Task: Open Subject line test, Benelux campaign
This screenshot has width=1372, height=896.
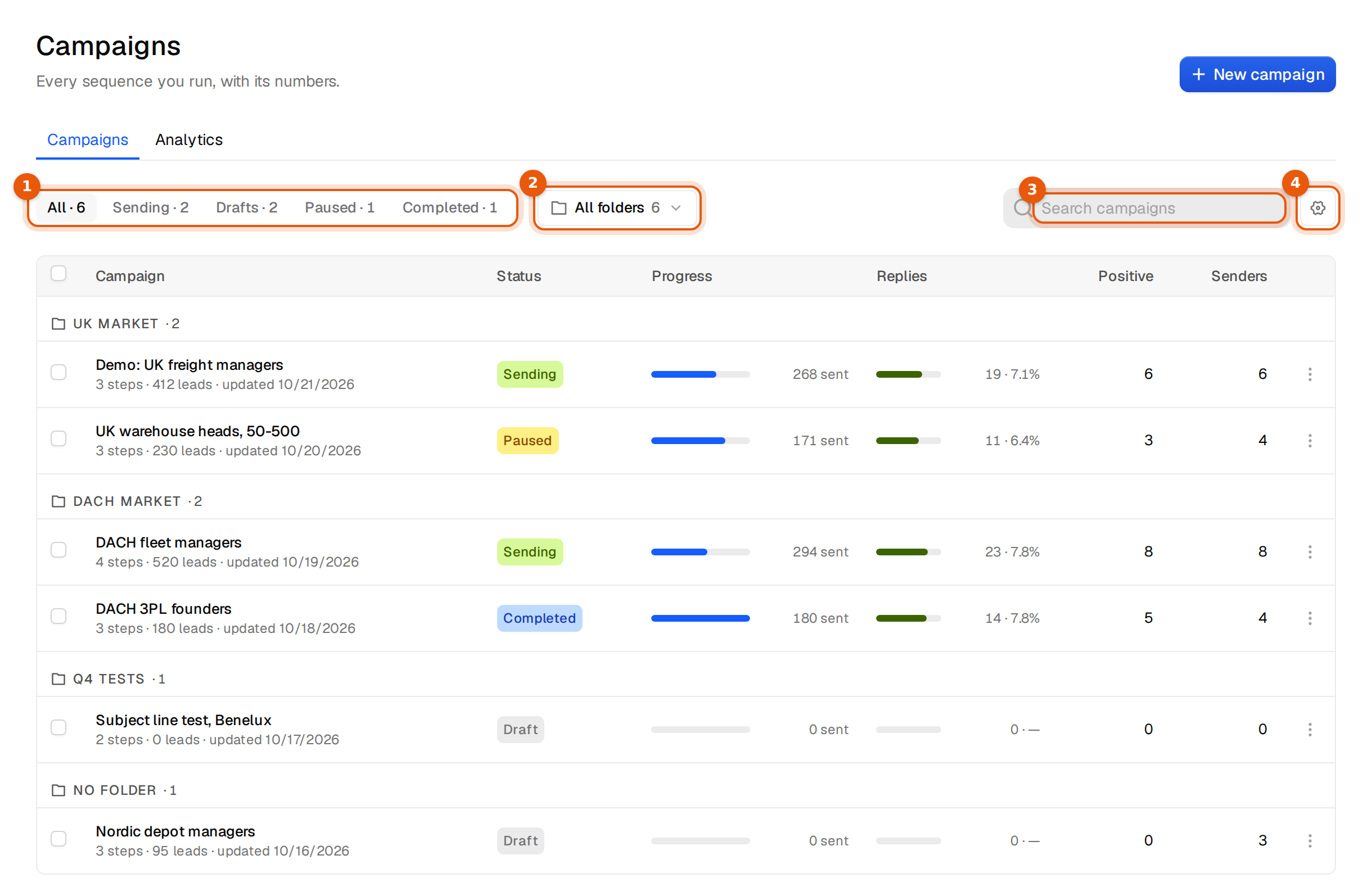Action: pos(183,719)
